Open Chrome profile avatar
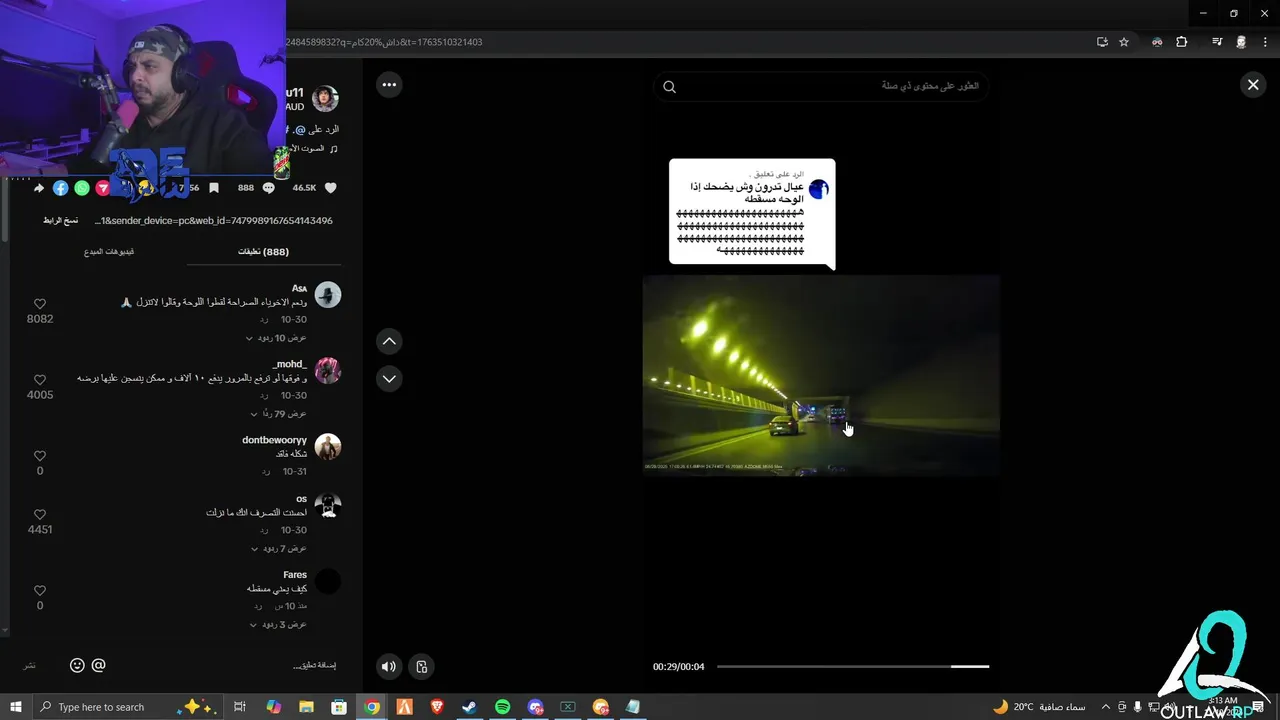 1241,42
